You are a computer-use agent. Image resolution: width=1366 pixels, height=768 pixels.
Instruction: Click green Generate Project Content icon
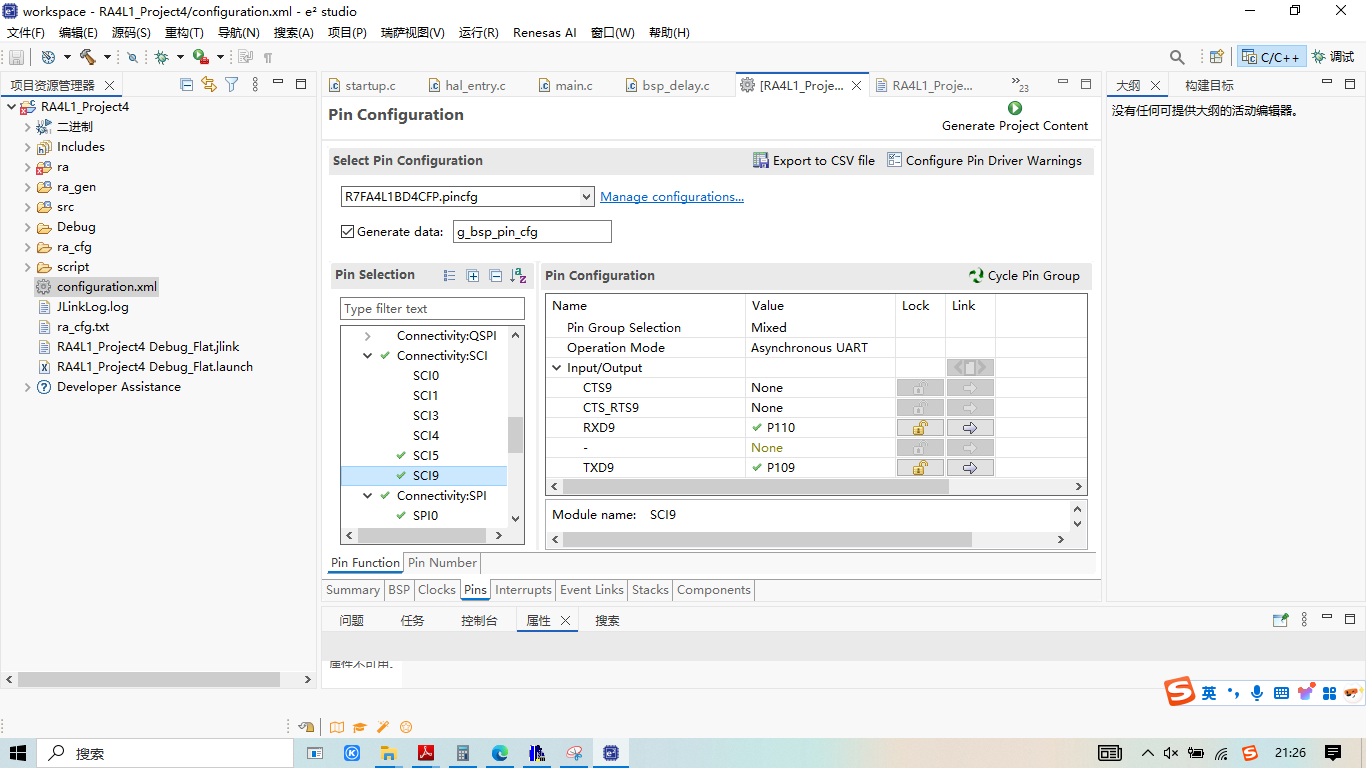[1015, 108]
